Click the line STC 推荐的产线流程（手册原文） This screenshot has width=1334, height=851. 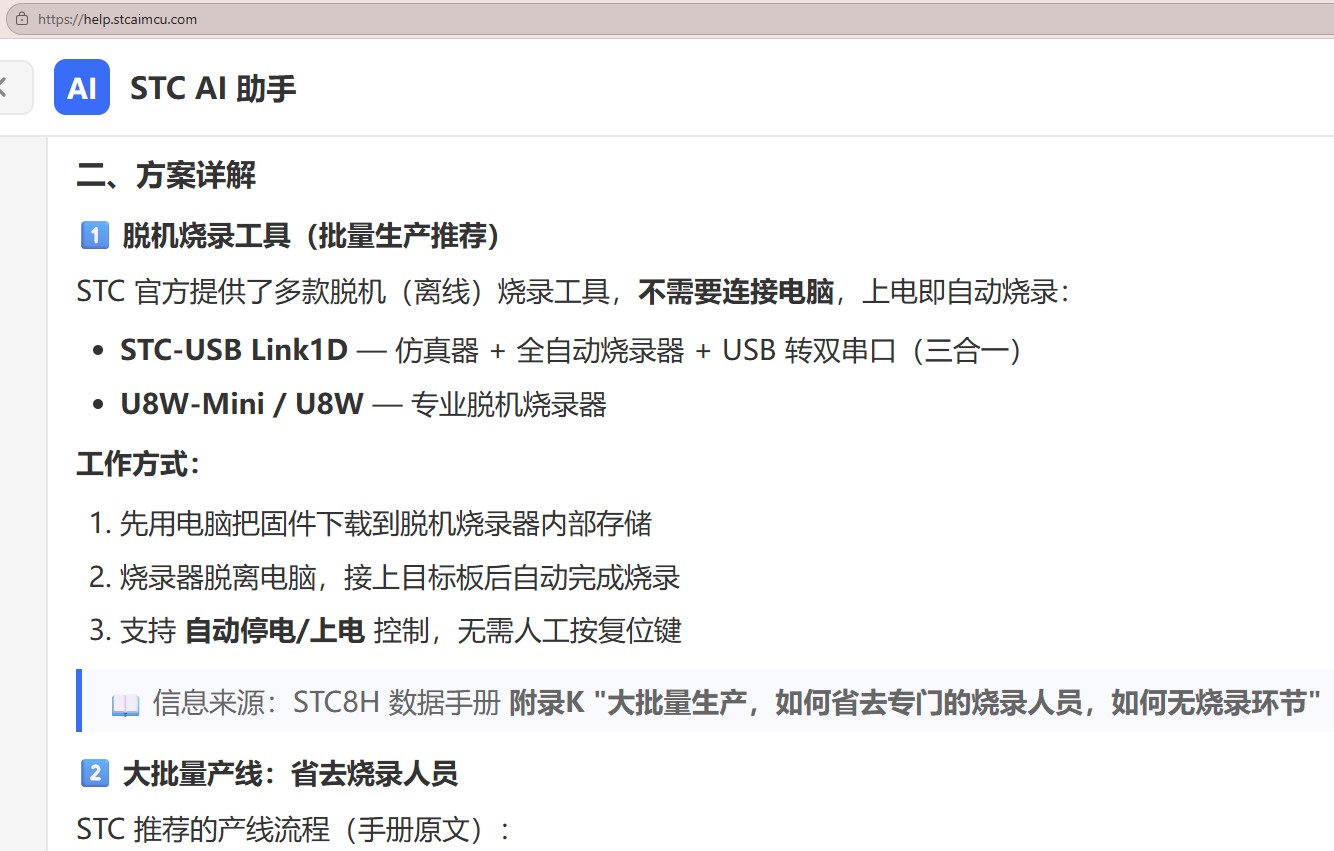[x=294, y=829]
